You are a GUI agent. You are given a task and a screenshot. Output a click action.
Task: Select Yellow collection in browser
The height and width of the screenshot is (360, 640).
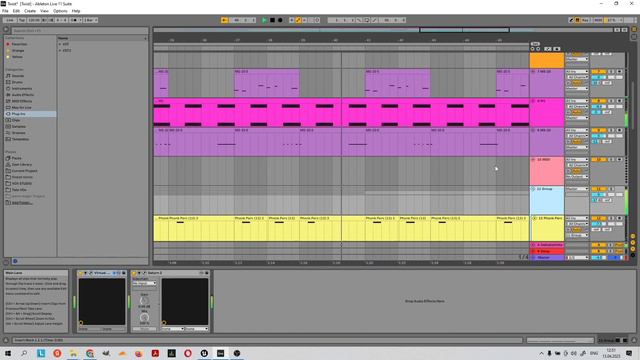tap(17, 57)
